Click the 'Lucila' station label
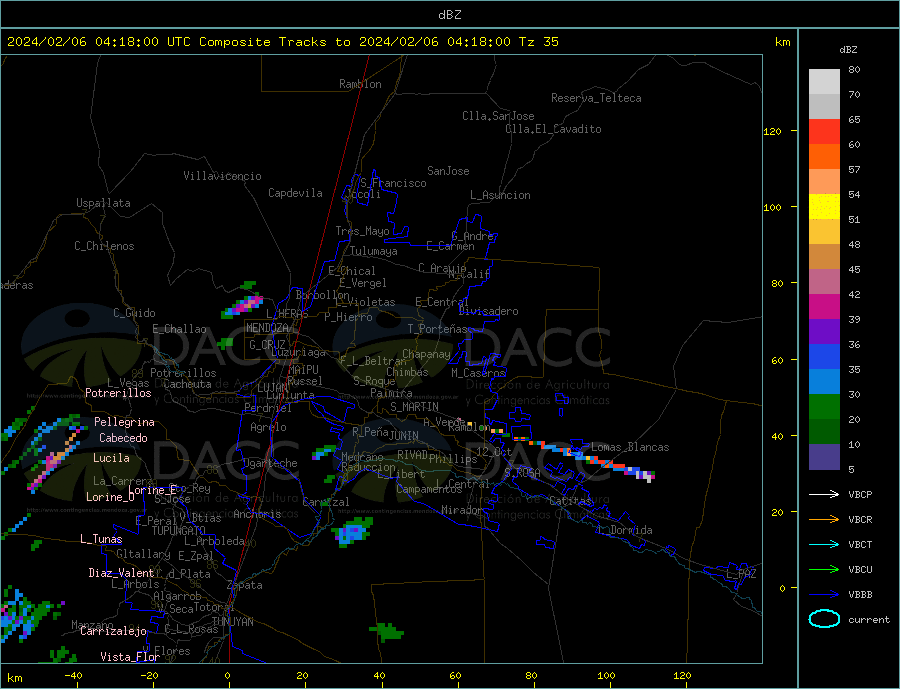This screenshot has height=689, width=900. tap(111, 459)
